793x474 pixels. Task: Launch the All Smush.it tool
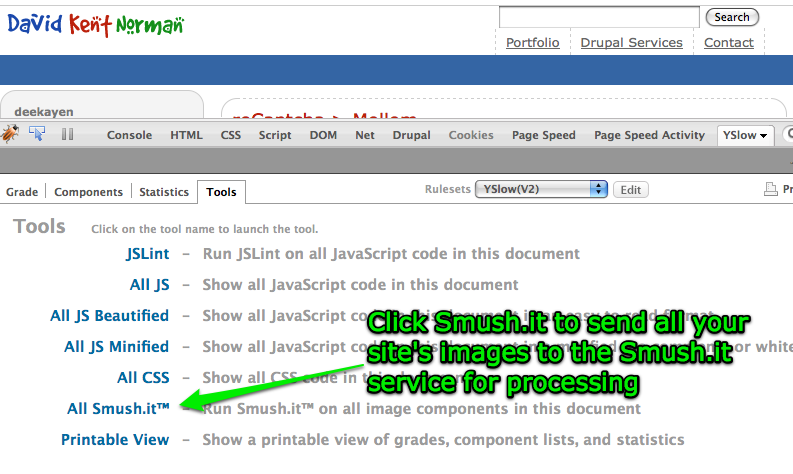118,409
